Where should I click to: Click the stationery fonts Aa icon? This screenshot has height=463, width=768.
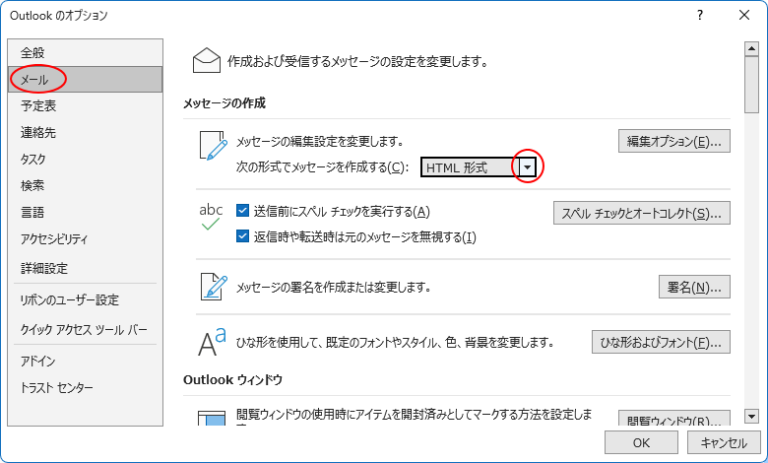[212, 341]
